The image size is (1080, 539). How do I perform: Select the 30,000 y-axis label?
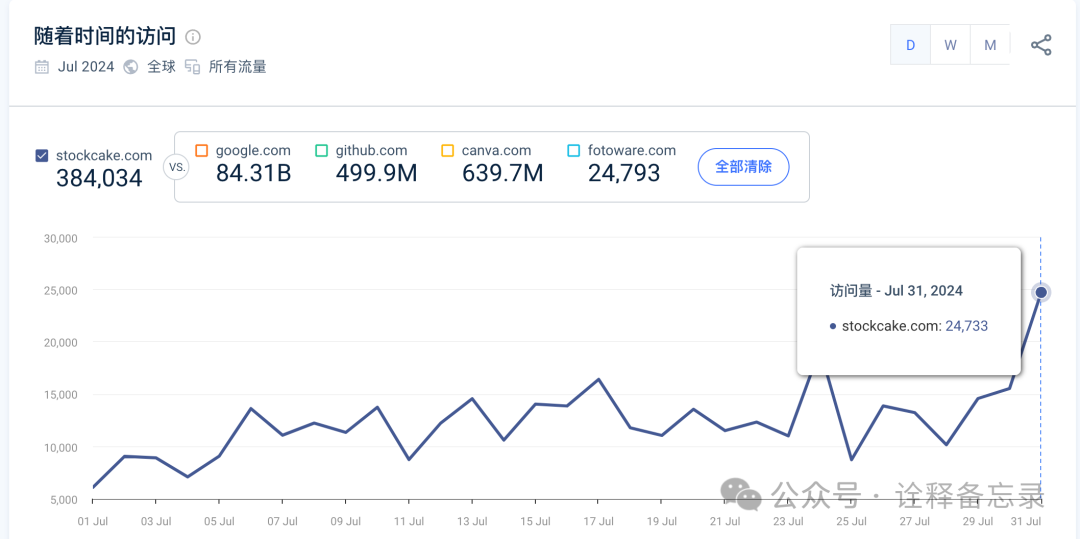[61, 238]
